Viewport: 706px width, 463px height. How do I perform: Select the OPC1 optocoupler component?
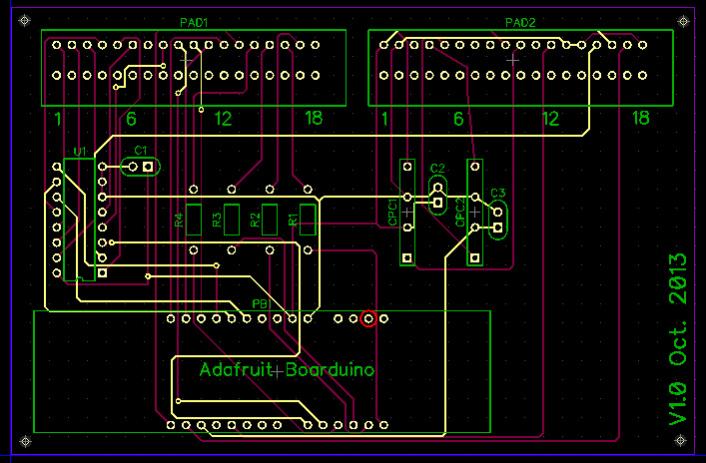tap(407, 211)
